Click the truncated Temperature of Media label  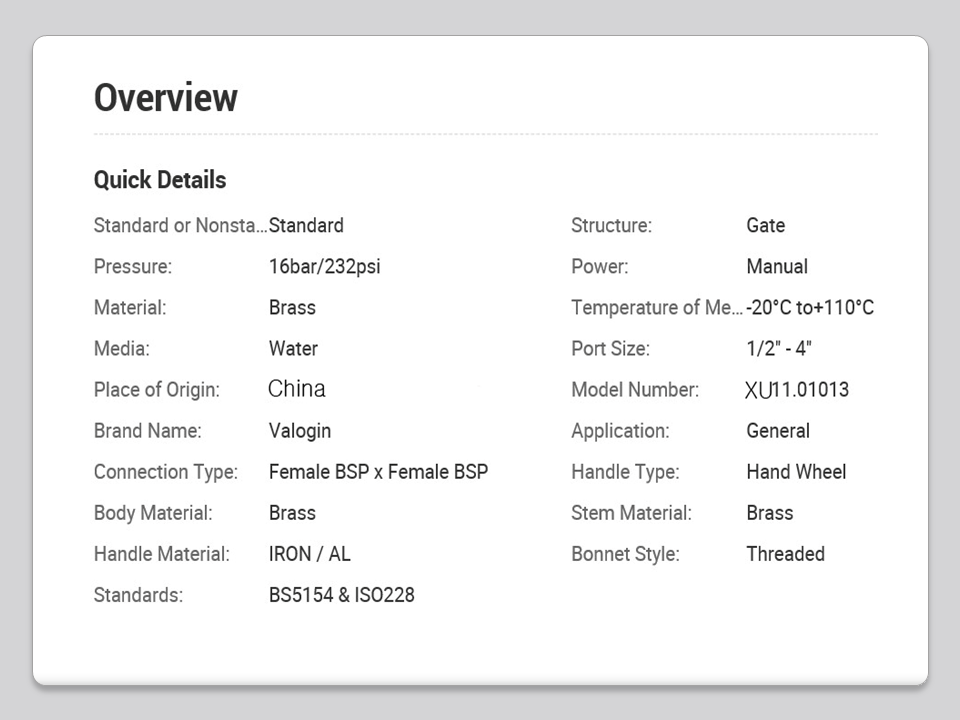656,308
